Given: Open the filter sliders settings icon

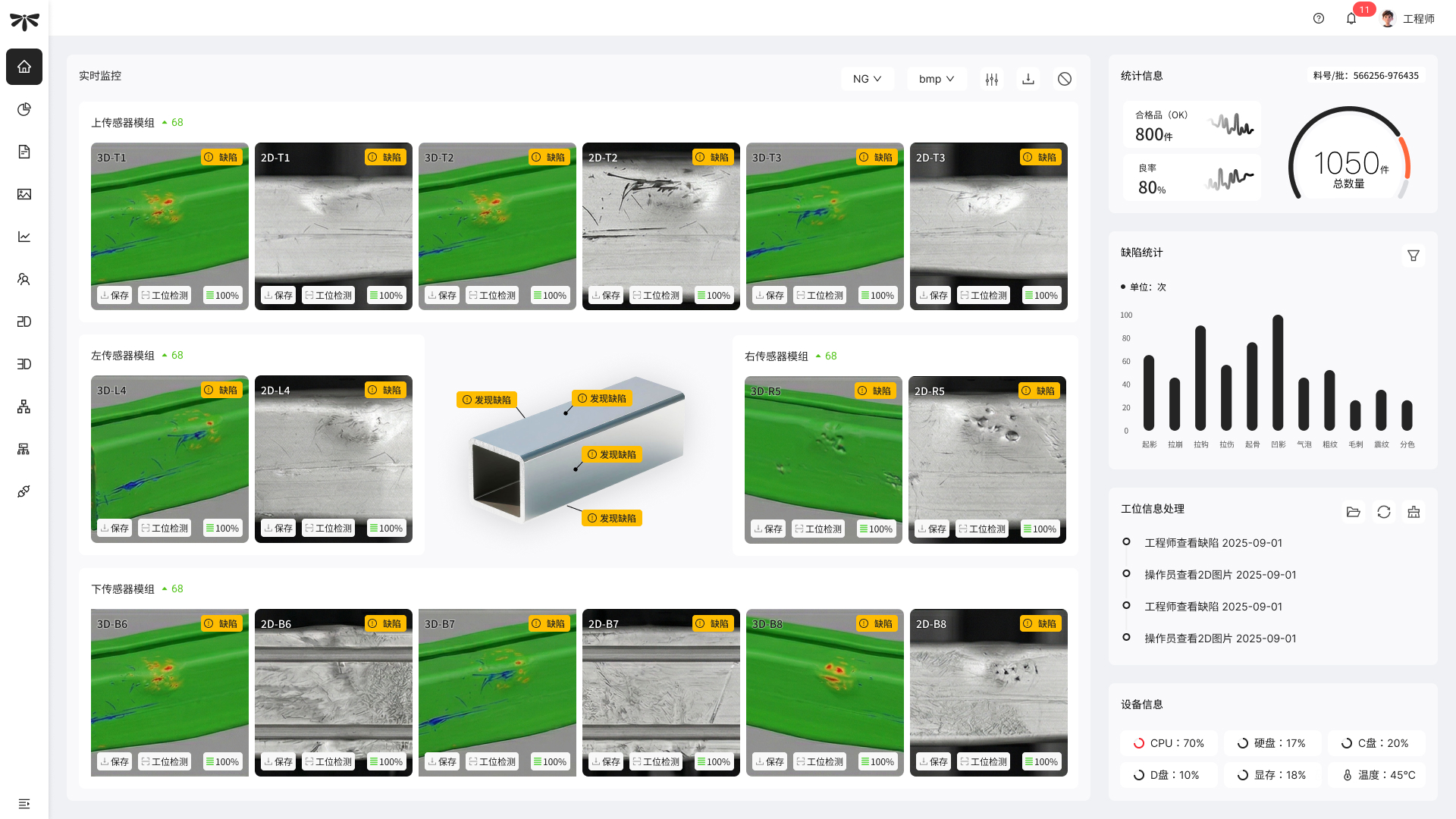Looking at the screenshot, I should [992, 79].
